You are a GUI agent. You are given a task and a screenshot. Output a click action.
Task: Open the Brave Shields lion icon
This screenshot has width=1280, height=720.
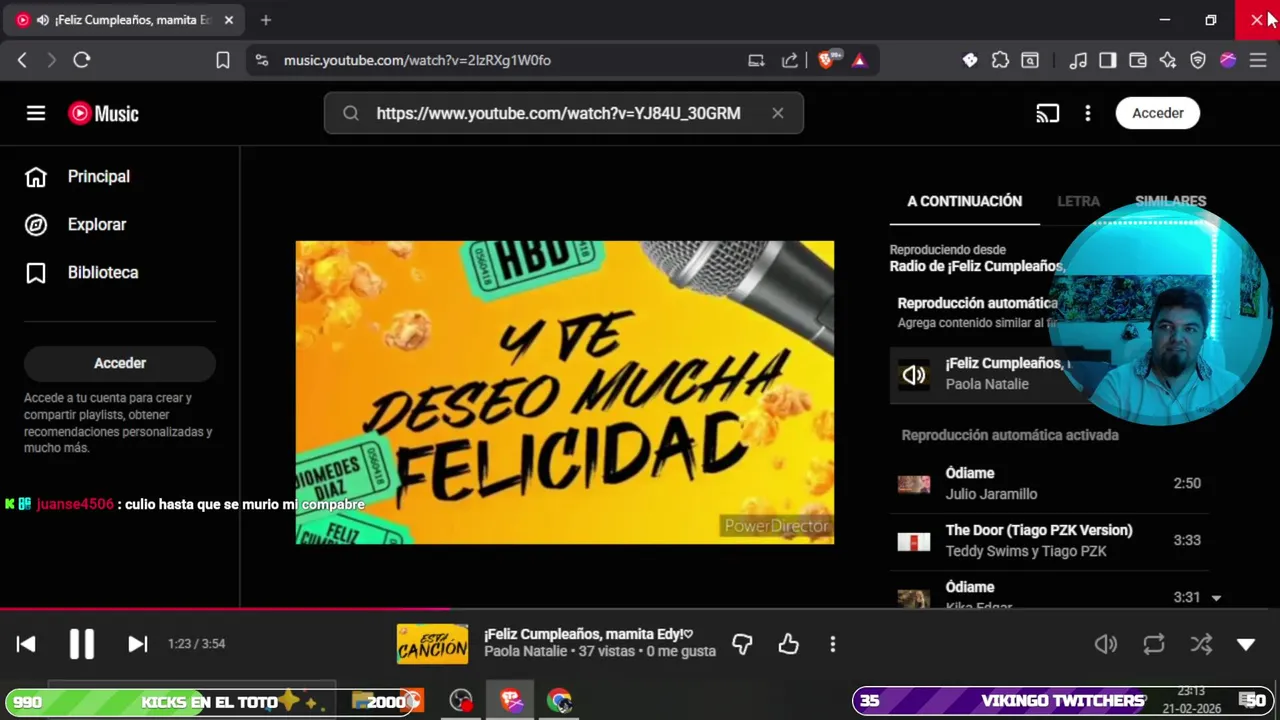[x=829, y=60]
